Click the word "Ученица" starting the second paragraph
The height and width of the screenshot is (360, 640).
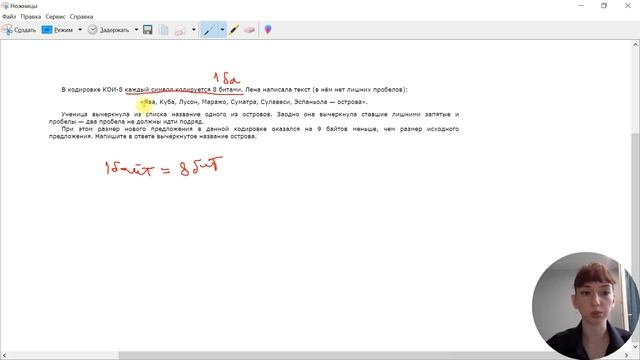[74, 114]
